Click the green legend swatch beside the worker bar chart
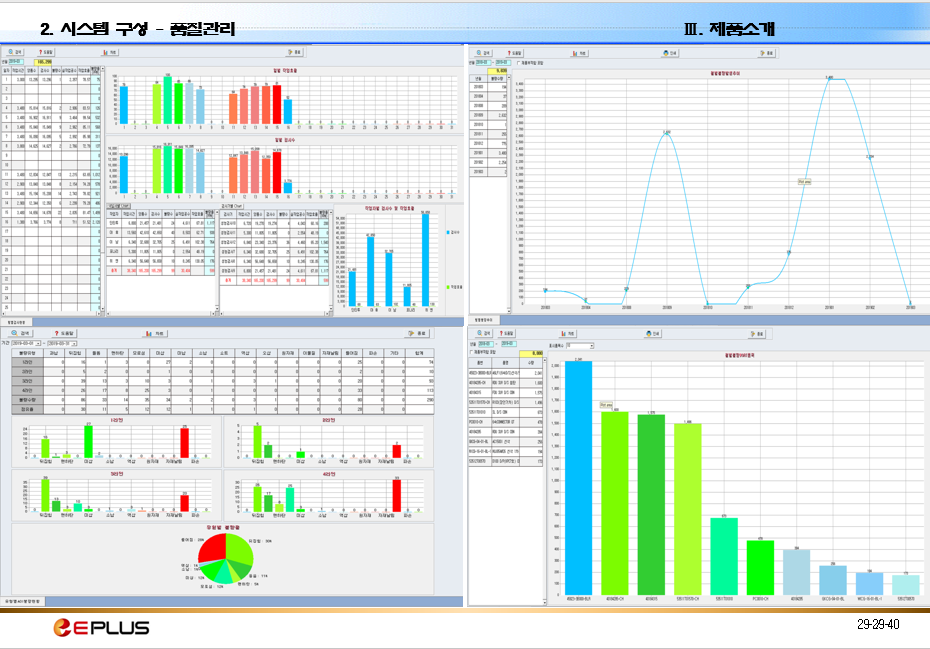Screen dimensions: 930x649 448,287
